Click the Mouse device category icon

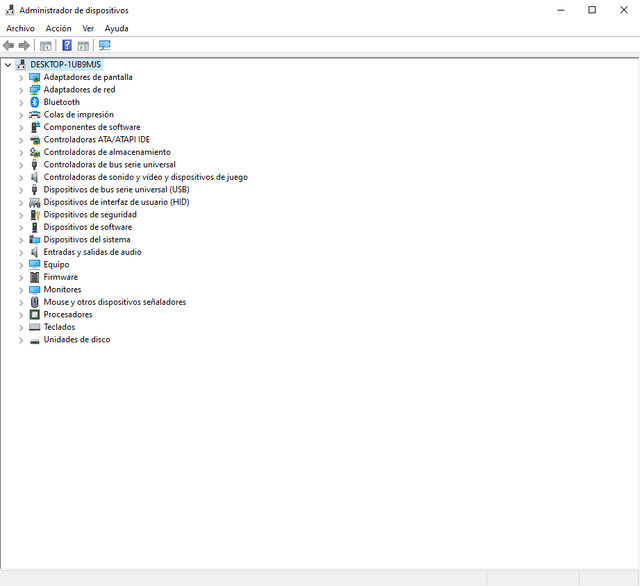[x=35, y=302]
